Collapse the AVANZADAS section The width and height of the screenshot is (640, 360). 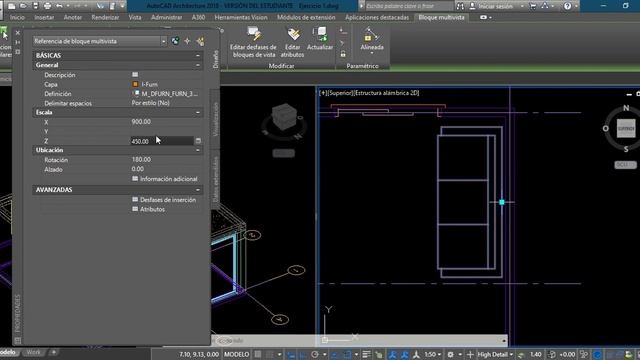198,190
